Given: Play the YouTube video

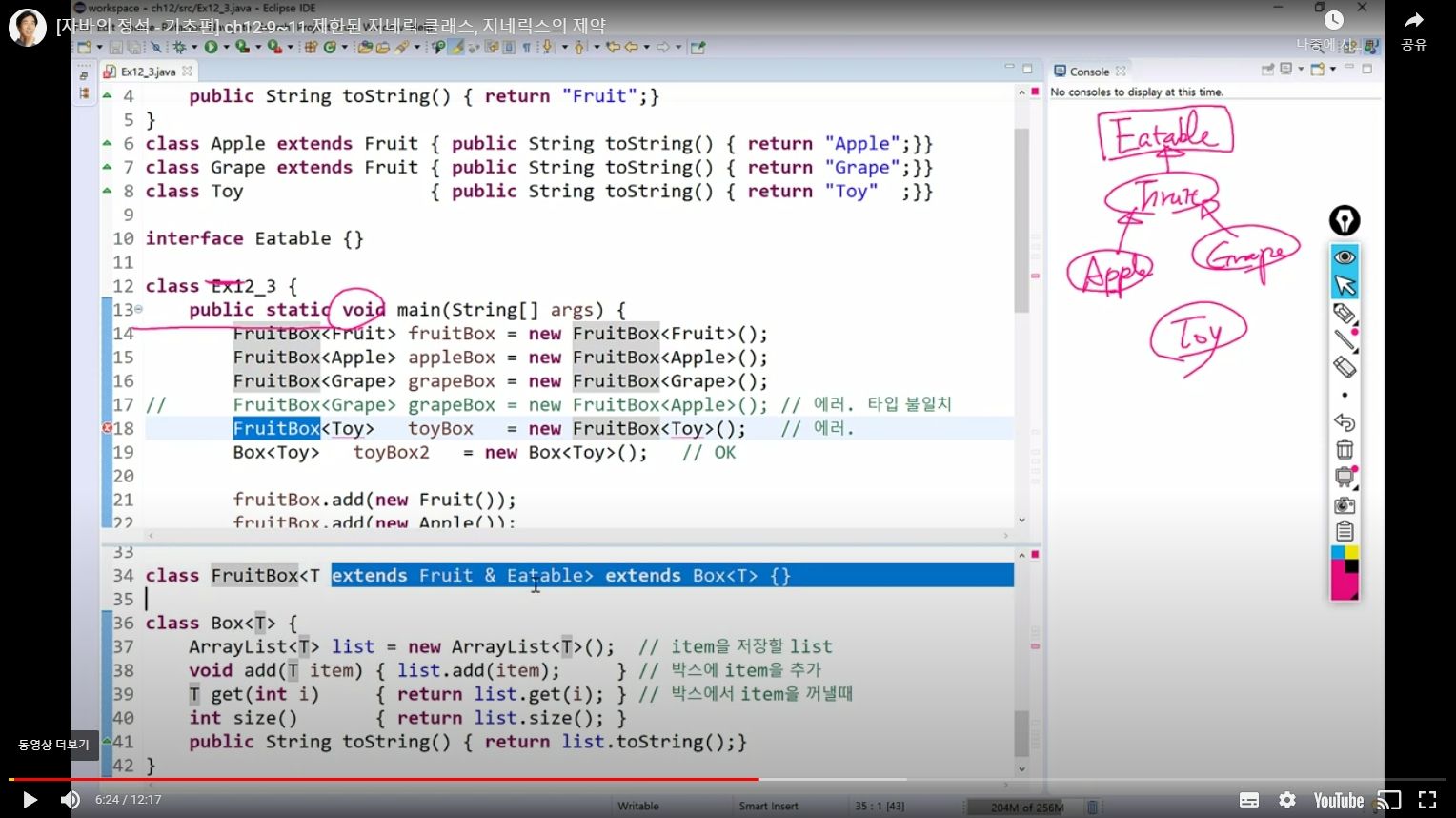Looking at the screenshot, I should tap(30, 800).
